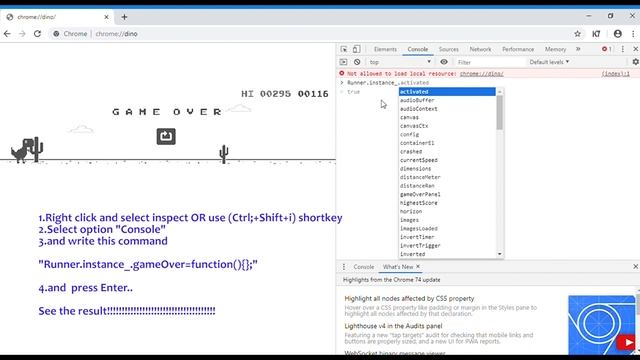Open chrome://dino/ link in error message
Viewport: 640px width, 360px height.
point(481,74)
